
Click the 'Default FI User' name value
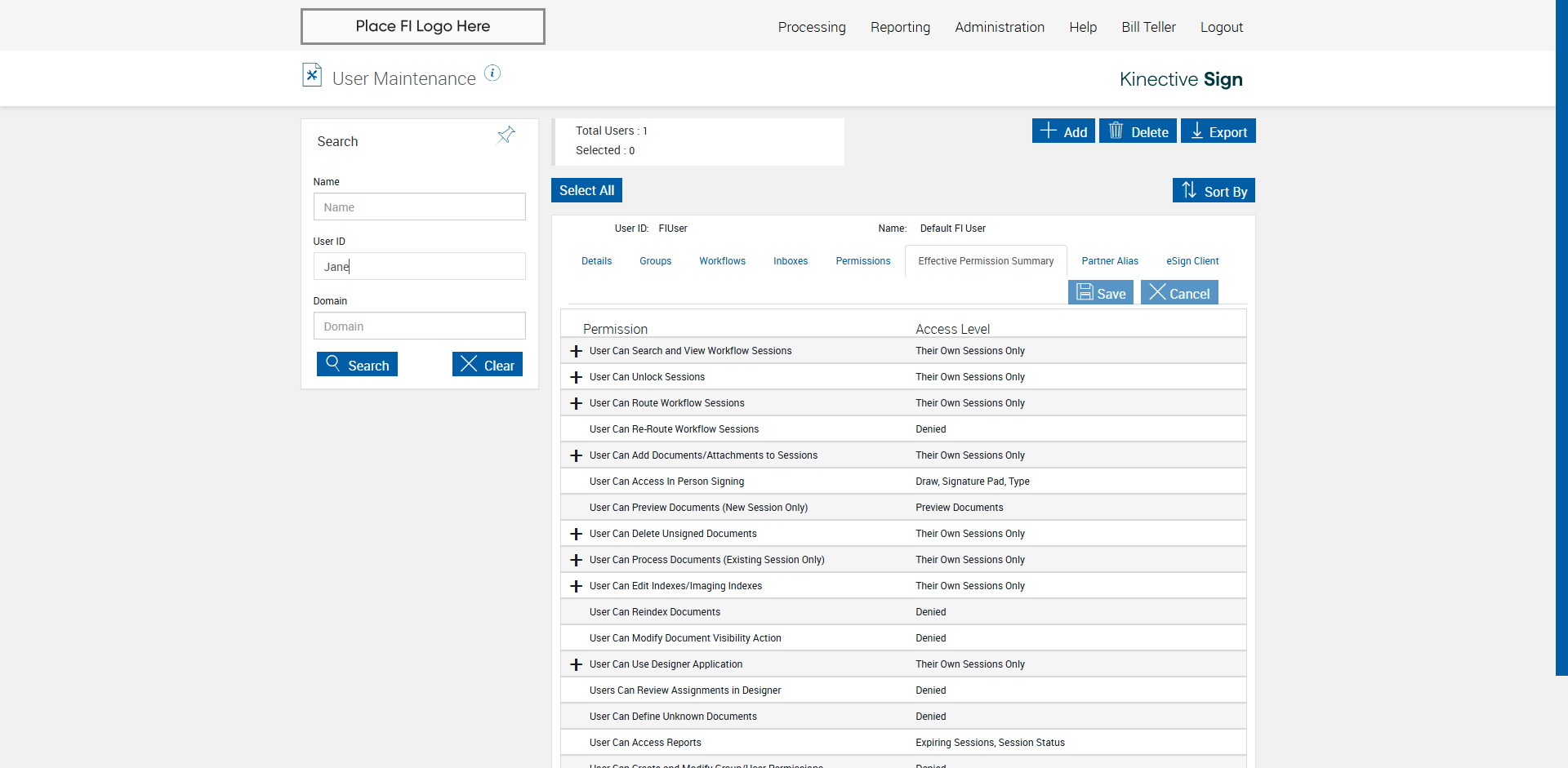point(952,229)
